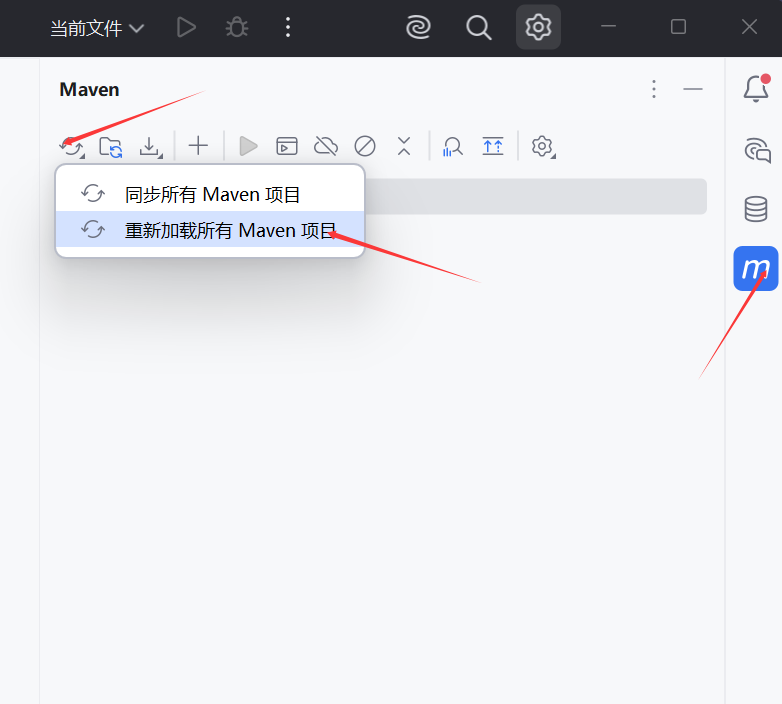
Task: Open Maven panel options menu
Action: click(654, 89)
